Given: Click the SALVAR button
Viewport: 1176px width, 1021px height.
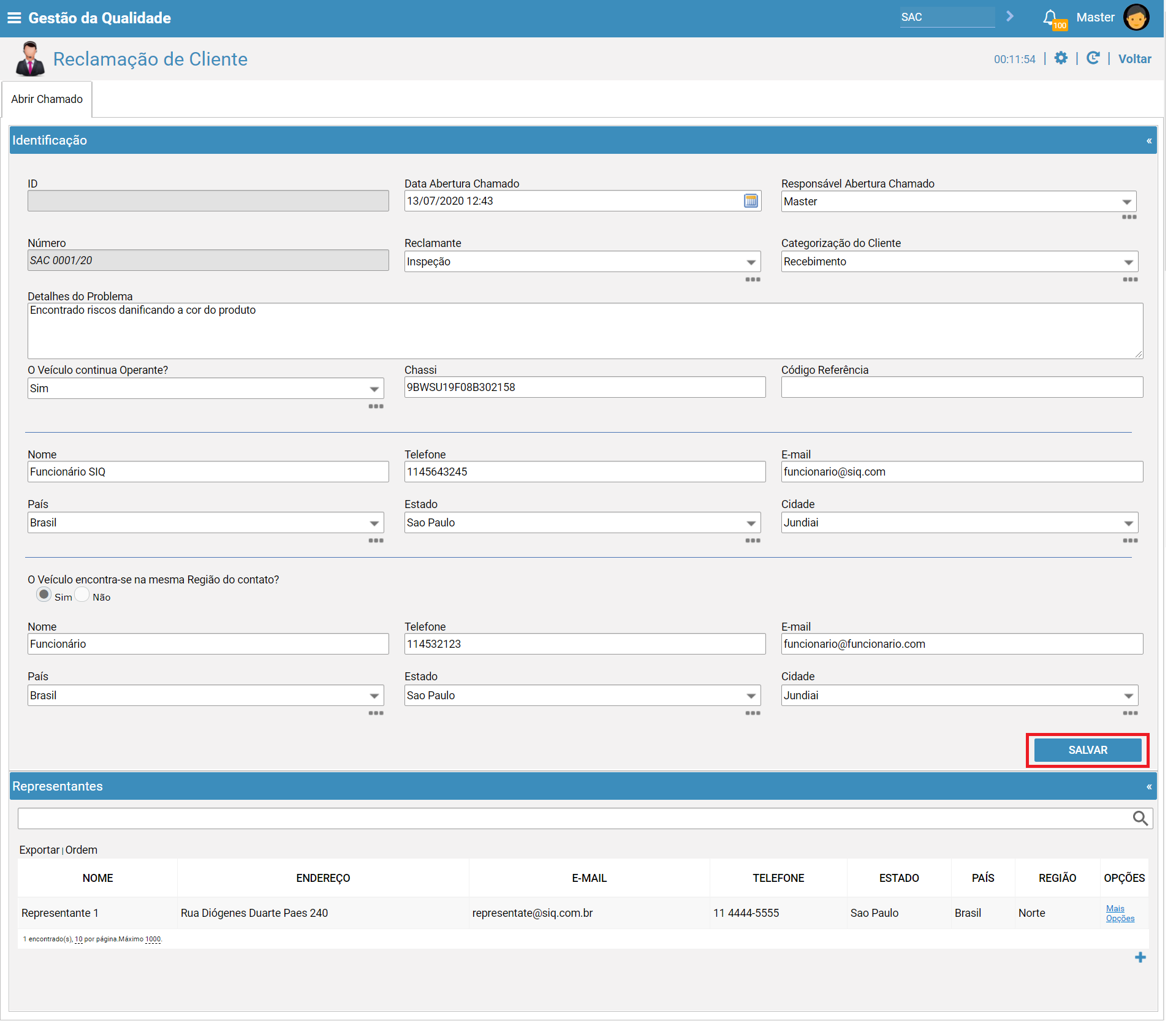Looking at the screenshot, I should point(1088,750).
